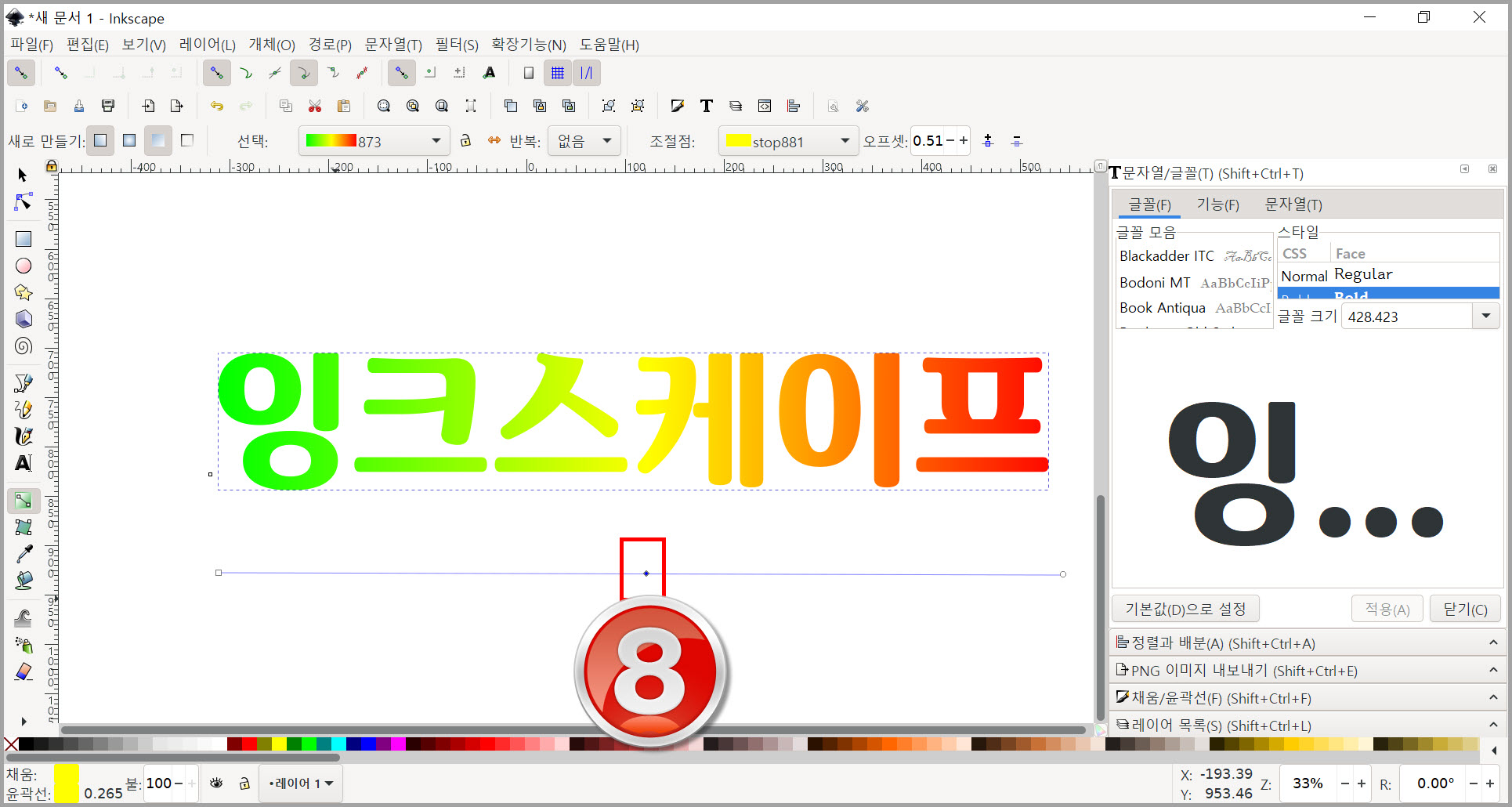Select the Bodoni MT font family
This screenshot has width=1512, height=807.
point(1195,282)
